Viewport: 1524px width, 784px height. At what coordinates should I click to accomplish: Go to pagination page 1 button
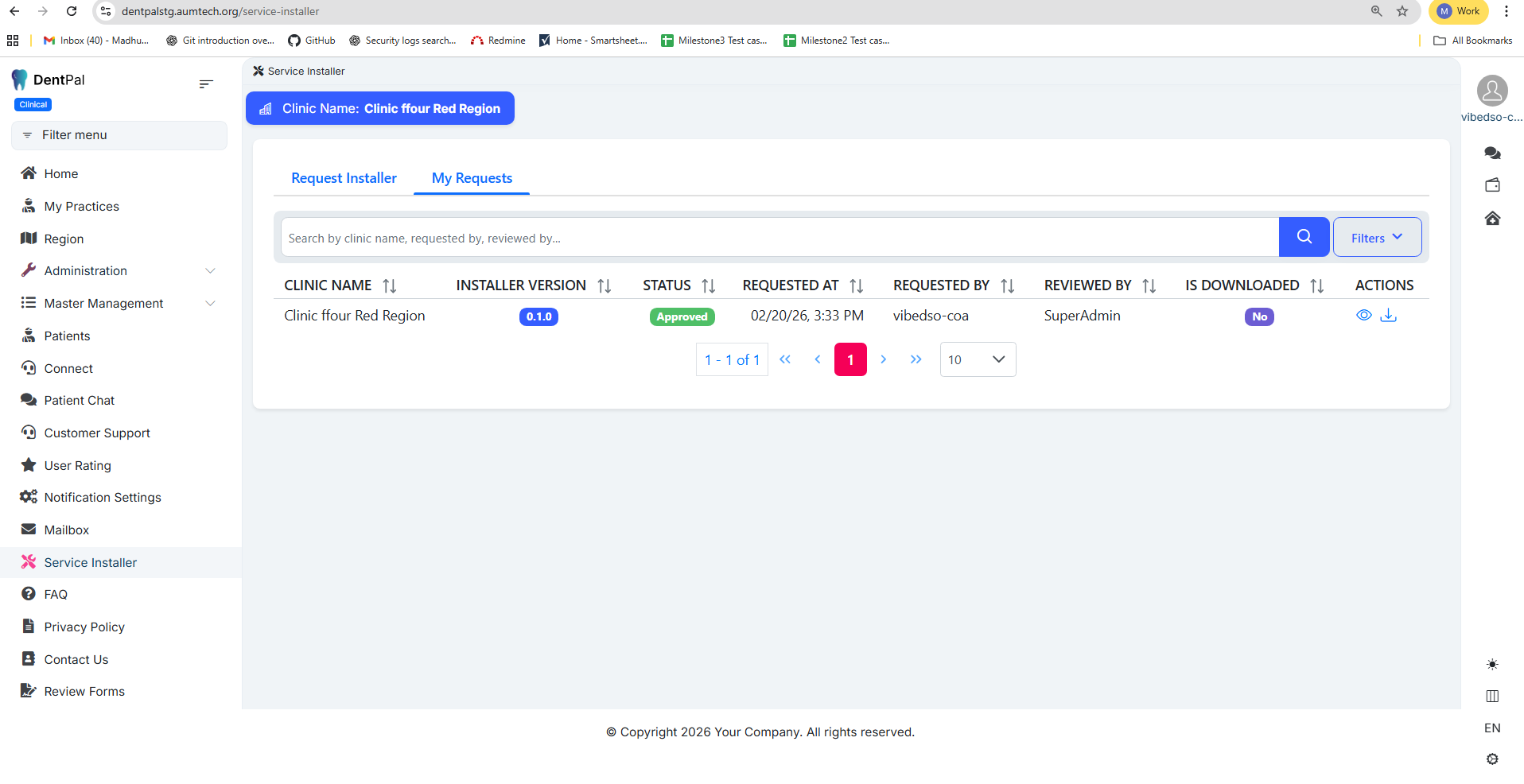pos(850,359)
